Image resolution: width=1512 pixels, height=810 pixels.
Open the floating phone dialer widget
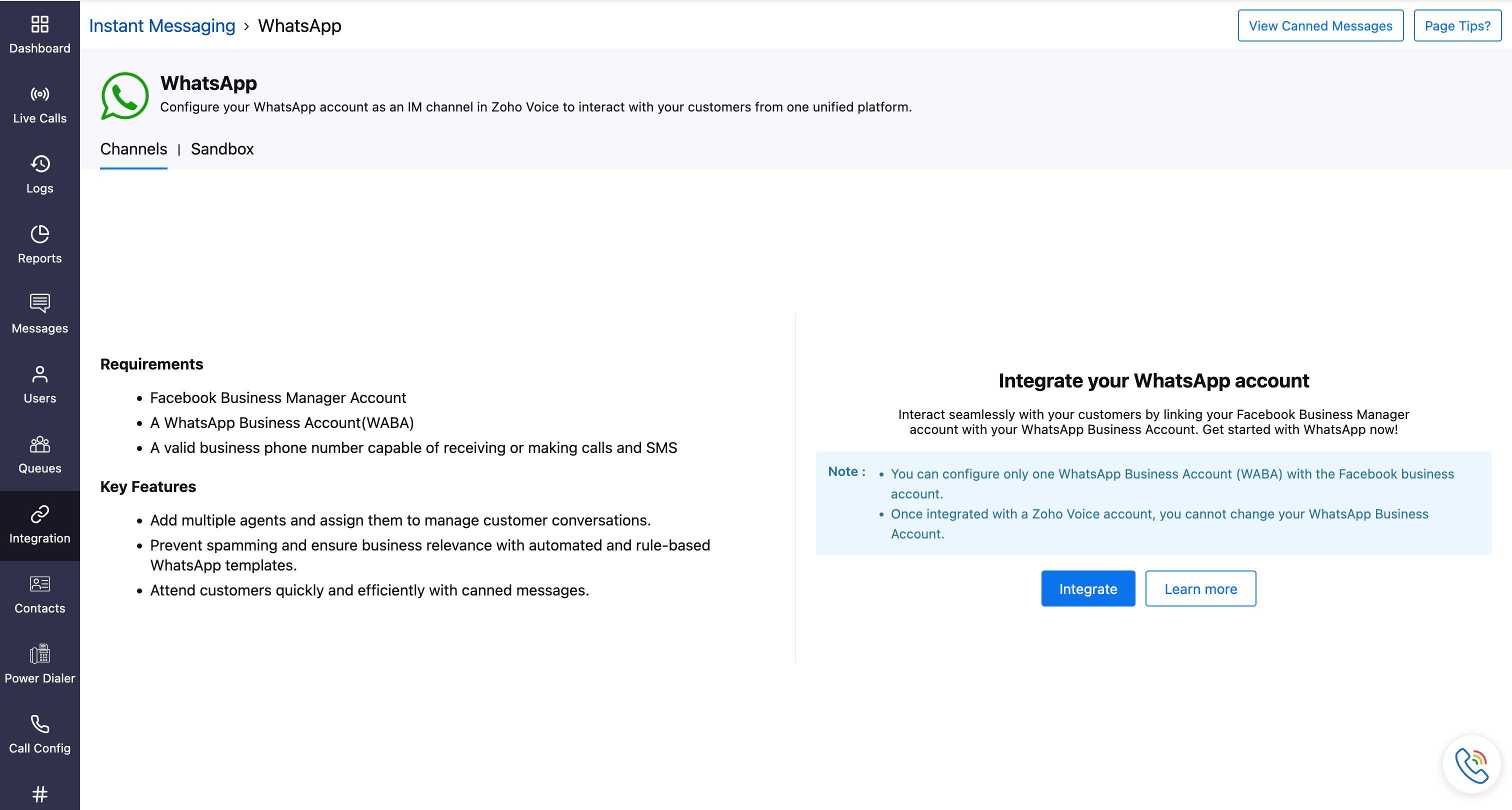(1471, 765)
